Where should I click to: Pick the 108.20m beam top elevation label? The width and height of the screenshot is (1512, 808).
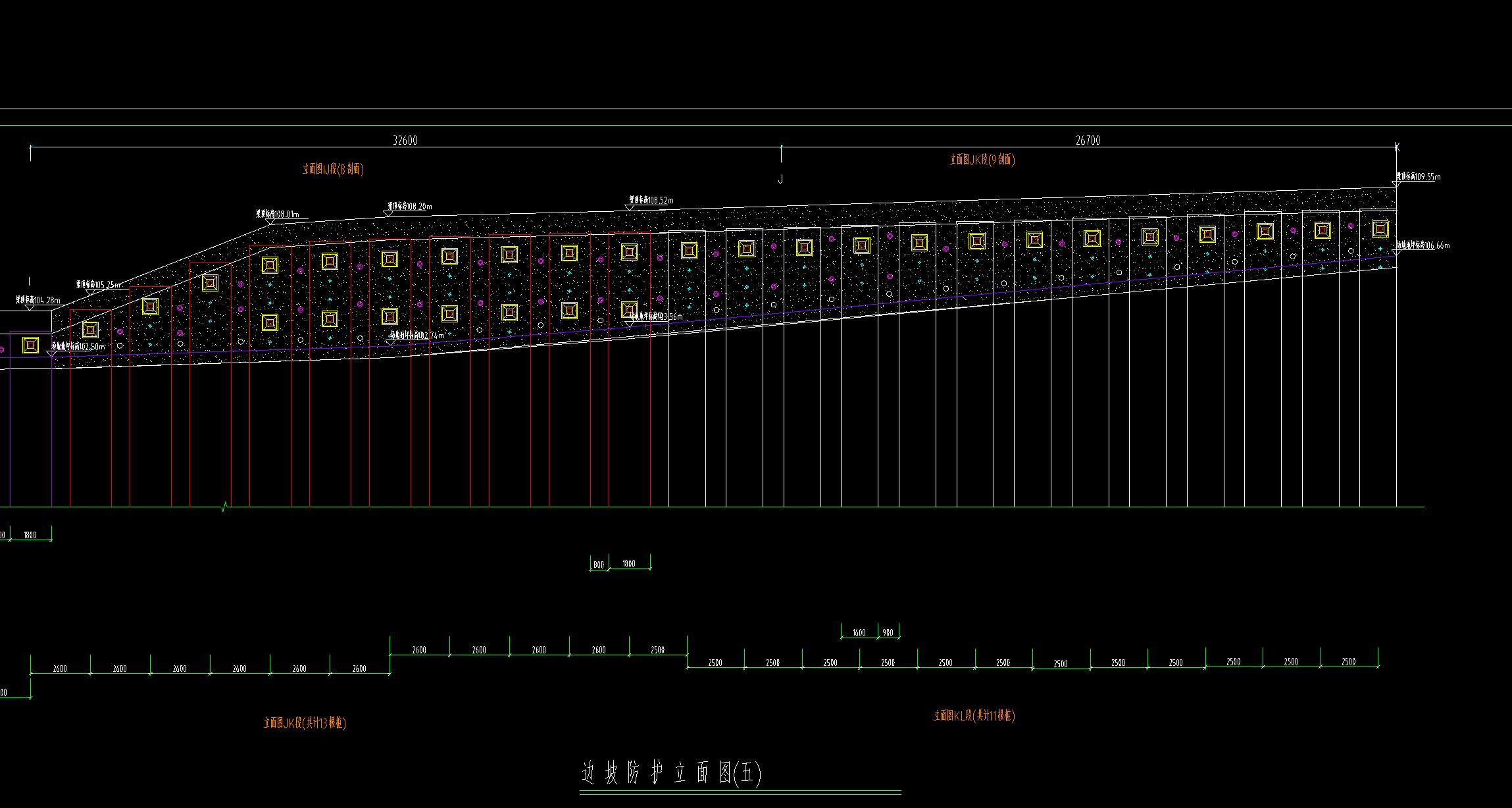coord(410,206)
